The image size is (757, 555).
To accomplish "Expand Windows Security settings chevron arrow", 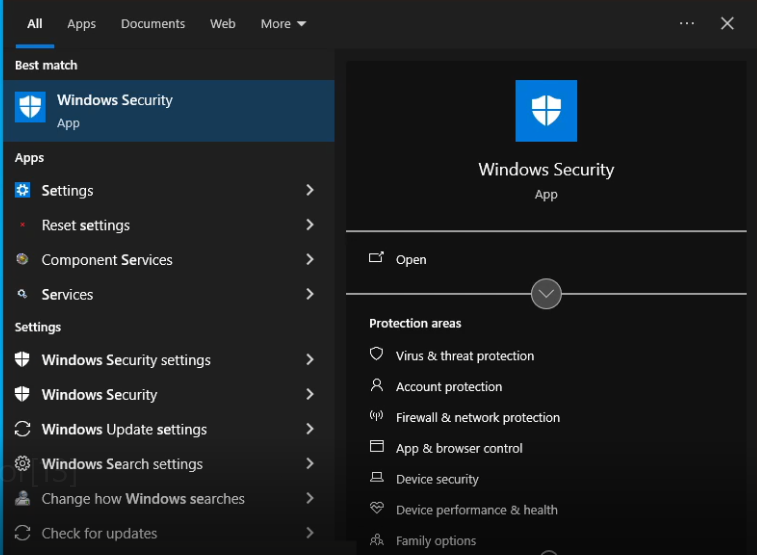I will pyautogui.click(x=310, y=360).
